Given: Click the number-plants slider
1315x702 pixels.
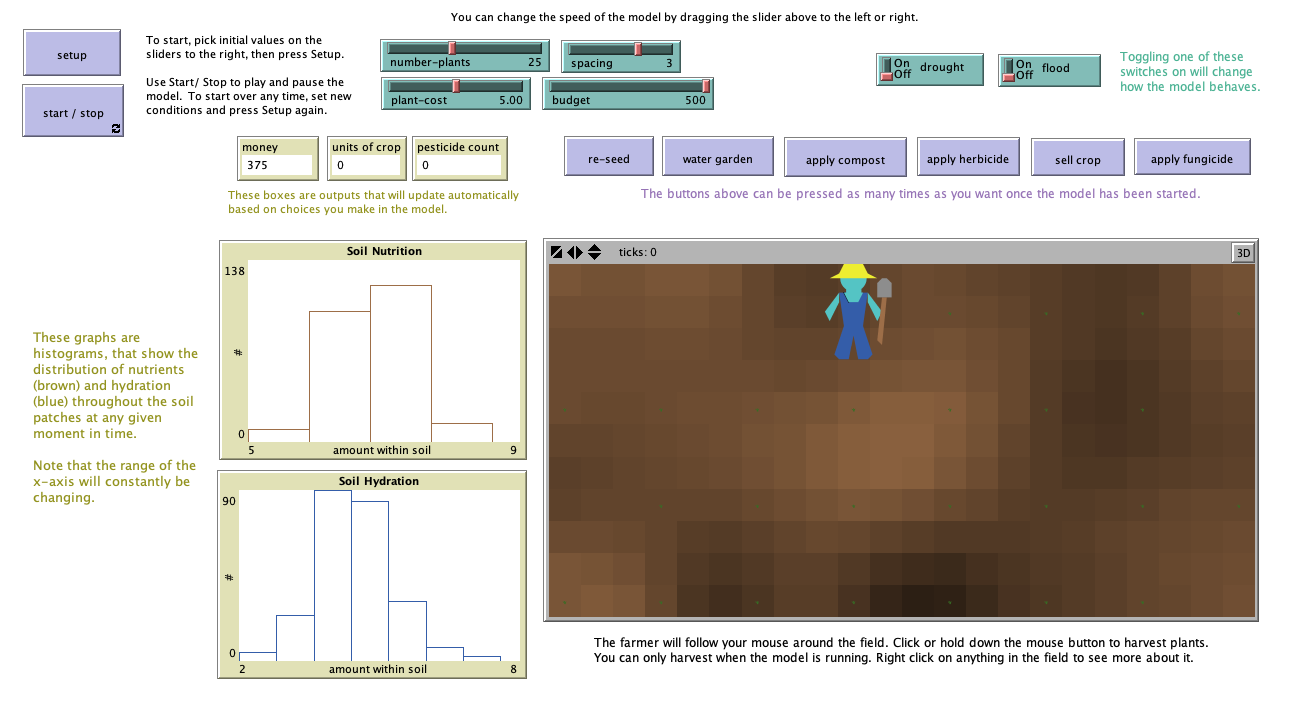Looking at the screenshot, I should pos(463,48).
